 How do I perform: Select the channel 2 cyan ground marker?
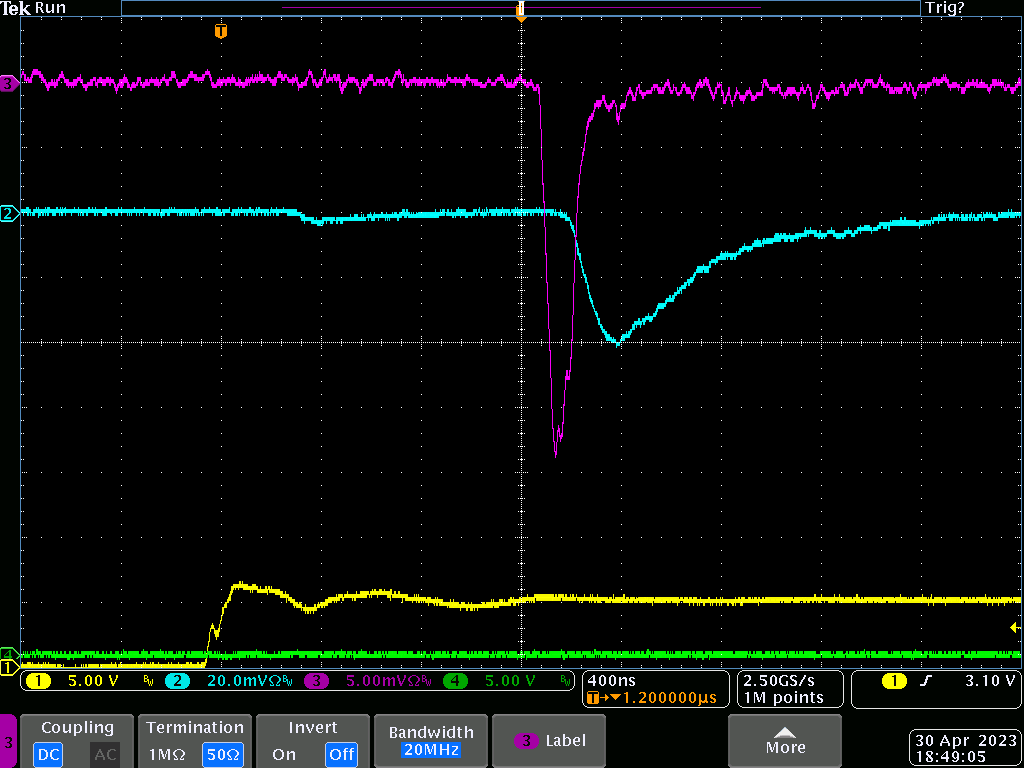pyautogui.click(x=8, y=213)
